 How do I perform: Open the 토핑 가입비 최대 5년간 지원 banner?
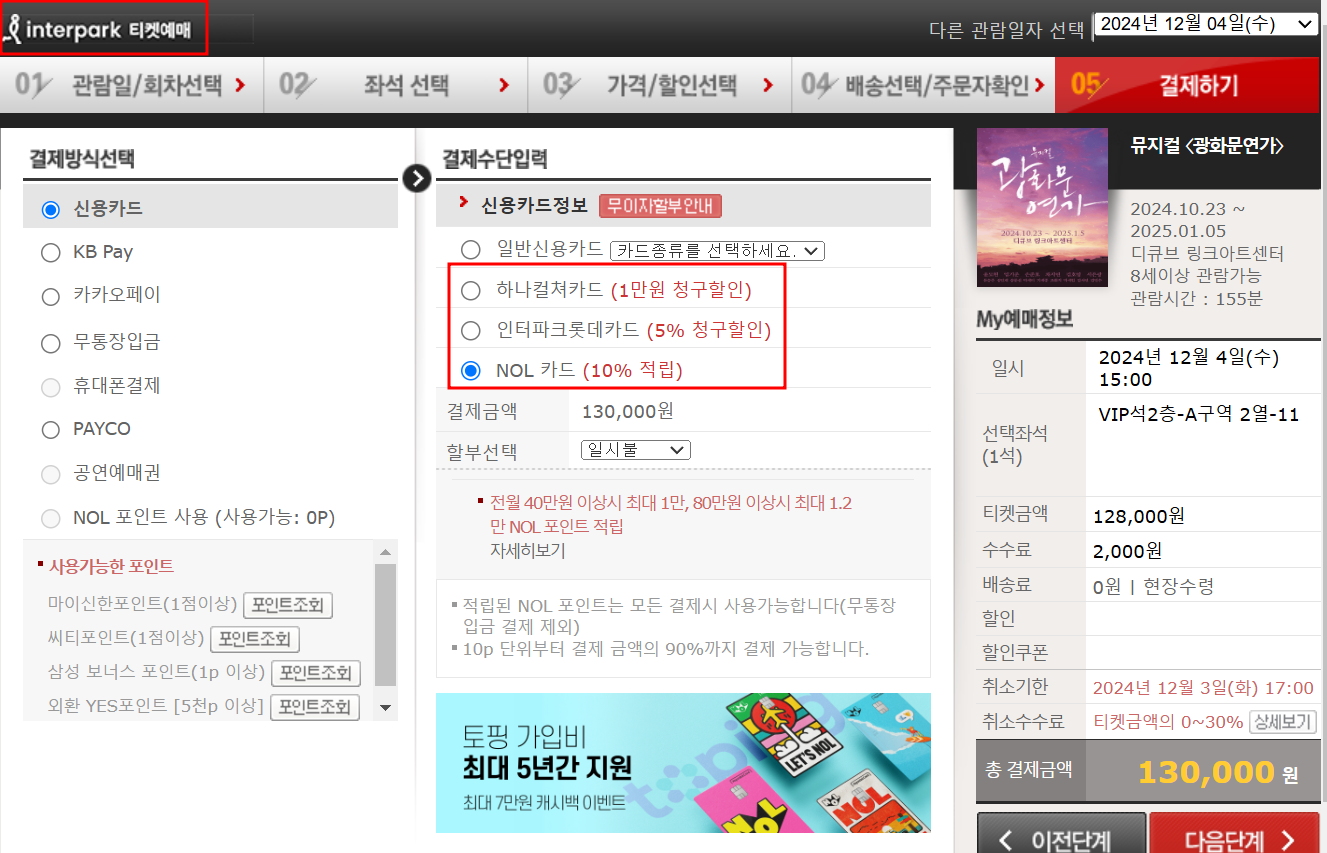pyautogui.click(x=683, y=763)
